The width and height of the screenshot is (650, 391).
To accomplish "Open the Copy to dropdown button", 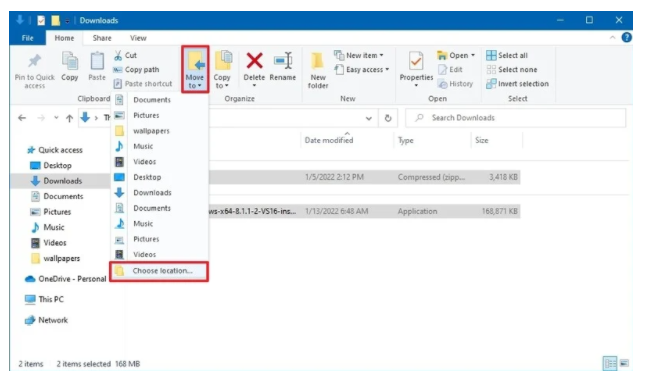I will pyautogui.click(x=222, y=70).
